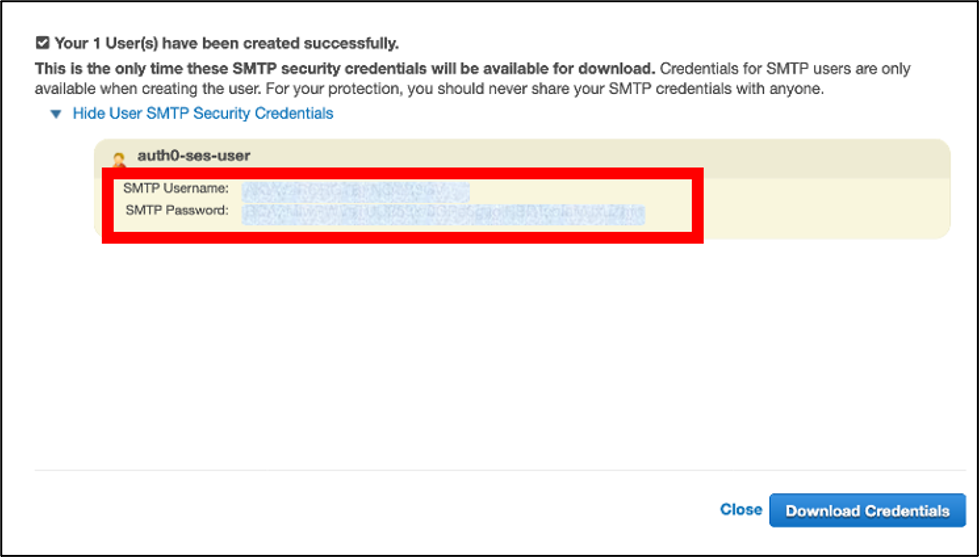The width and height of the screenshot is (979, 558).
Task: Click the SMTP Password label
Action: point(177,210)
